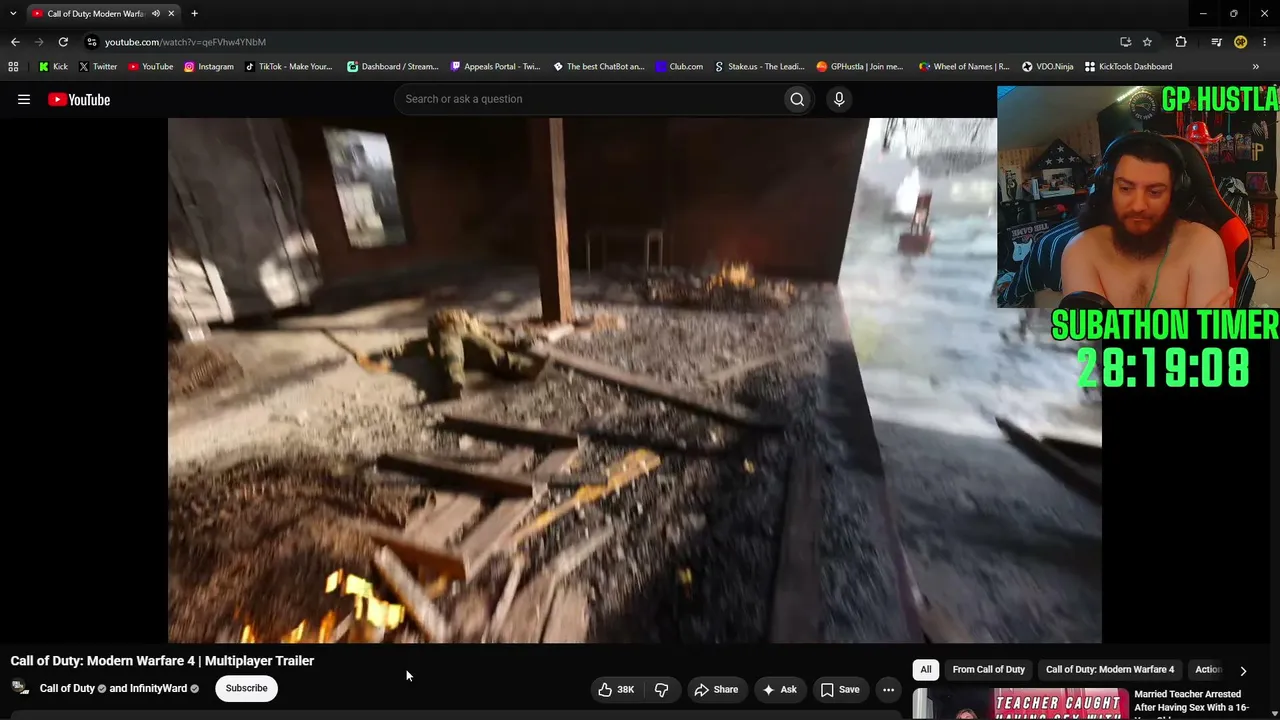The width and height of the screenshot is (1280, 720).
Task: Click the search magnifier button
Action: (x=797, y=99)
